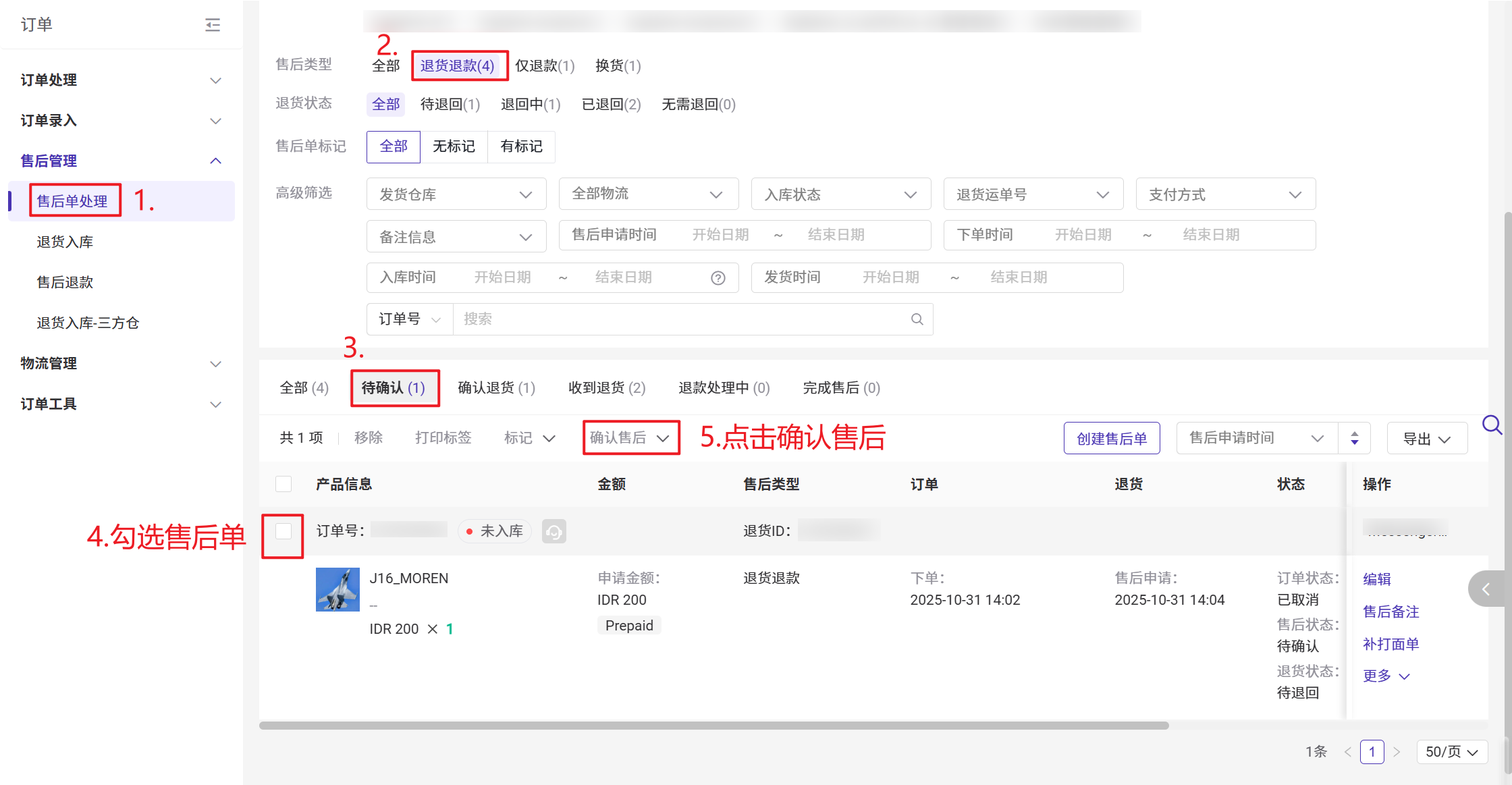The width and height of the screenshot is (1512, 785).
Task: Go to next page arrow
Action: tap(1397, 752)
